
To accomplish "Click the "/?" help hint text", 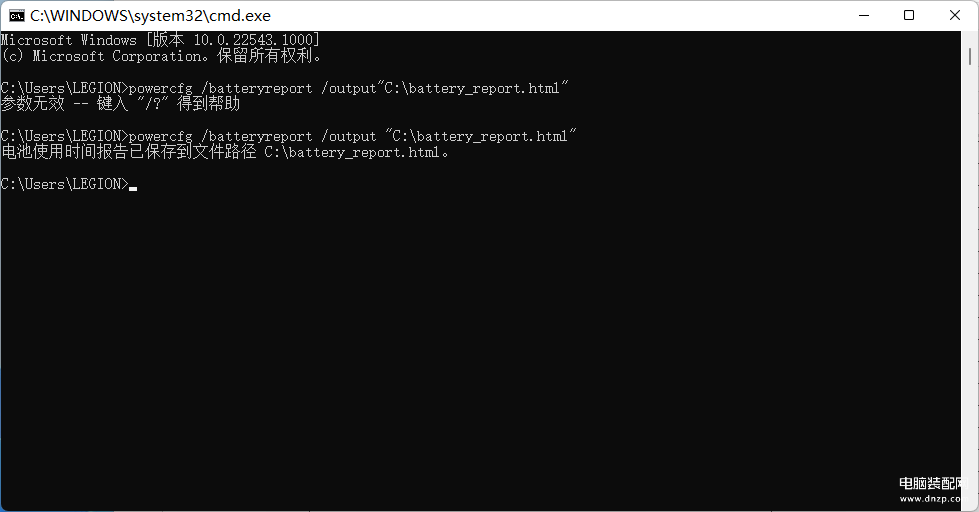I will click(x=153, y=104).
